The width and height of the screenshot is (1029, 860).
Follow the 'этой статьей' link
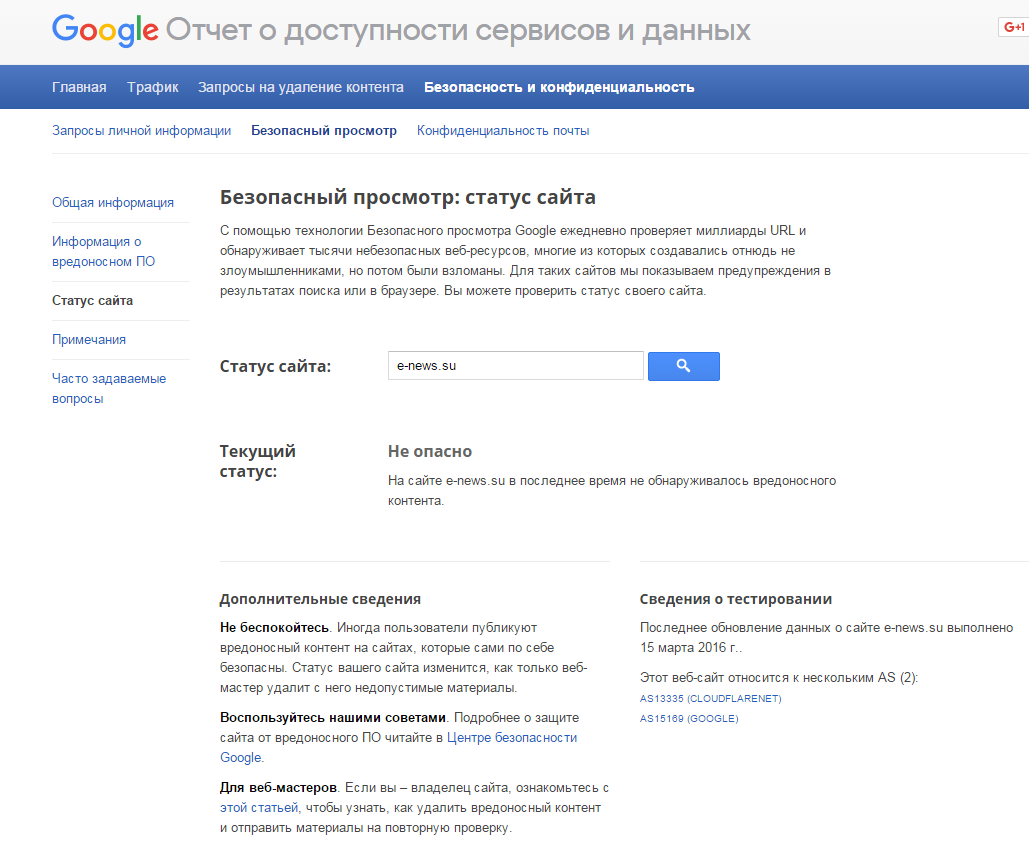(259, 808)
